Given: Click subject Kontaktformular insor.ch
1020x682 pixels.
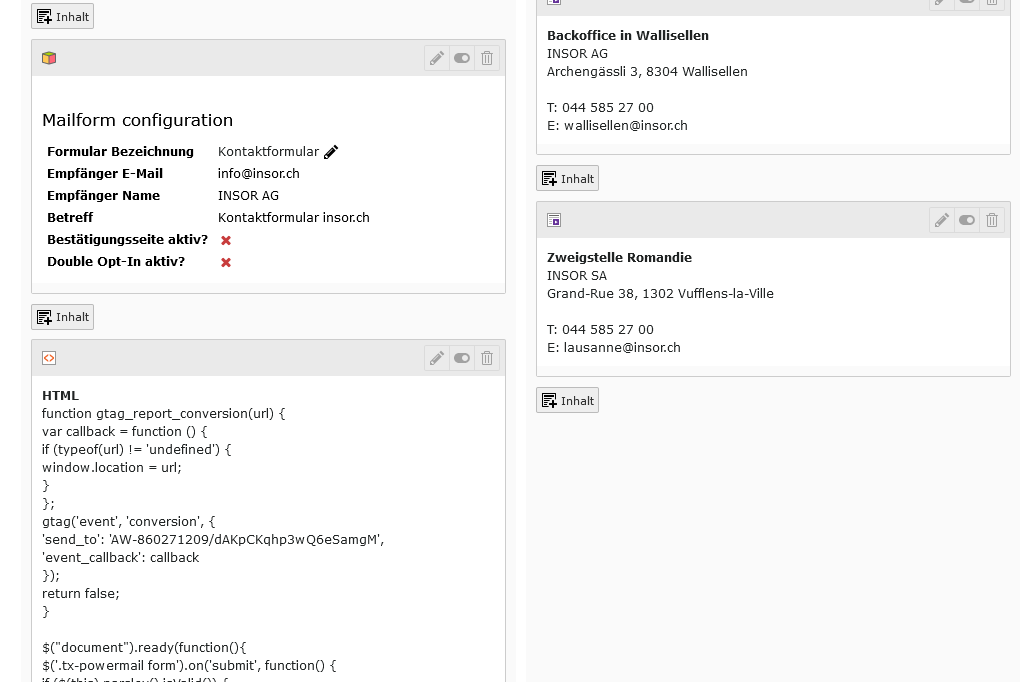Looking at the screenshot, I should (293, 217).
